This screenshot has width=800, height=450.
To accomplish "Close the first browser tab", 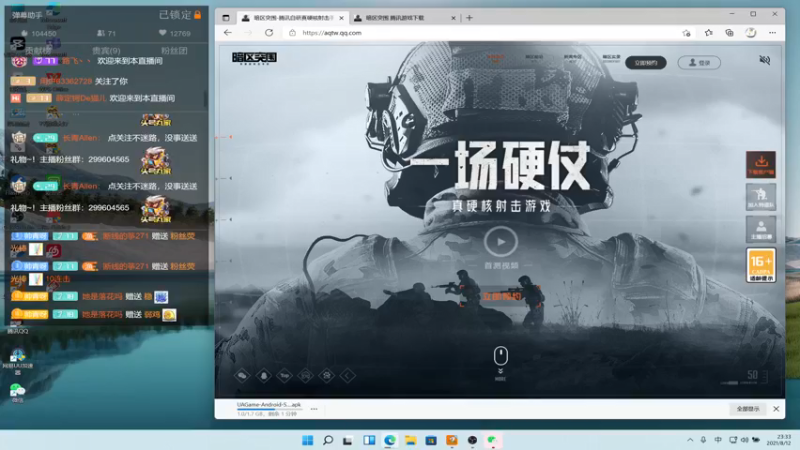I will 341,18.
